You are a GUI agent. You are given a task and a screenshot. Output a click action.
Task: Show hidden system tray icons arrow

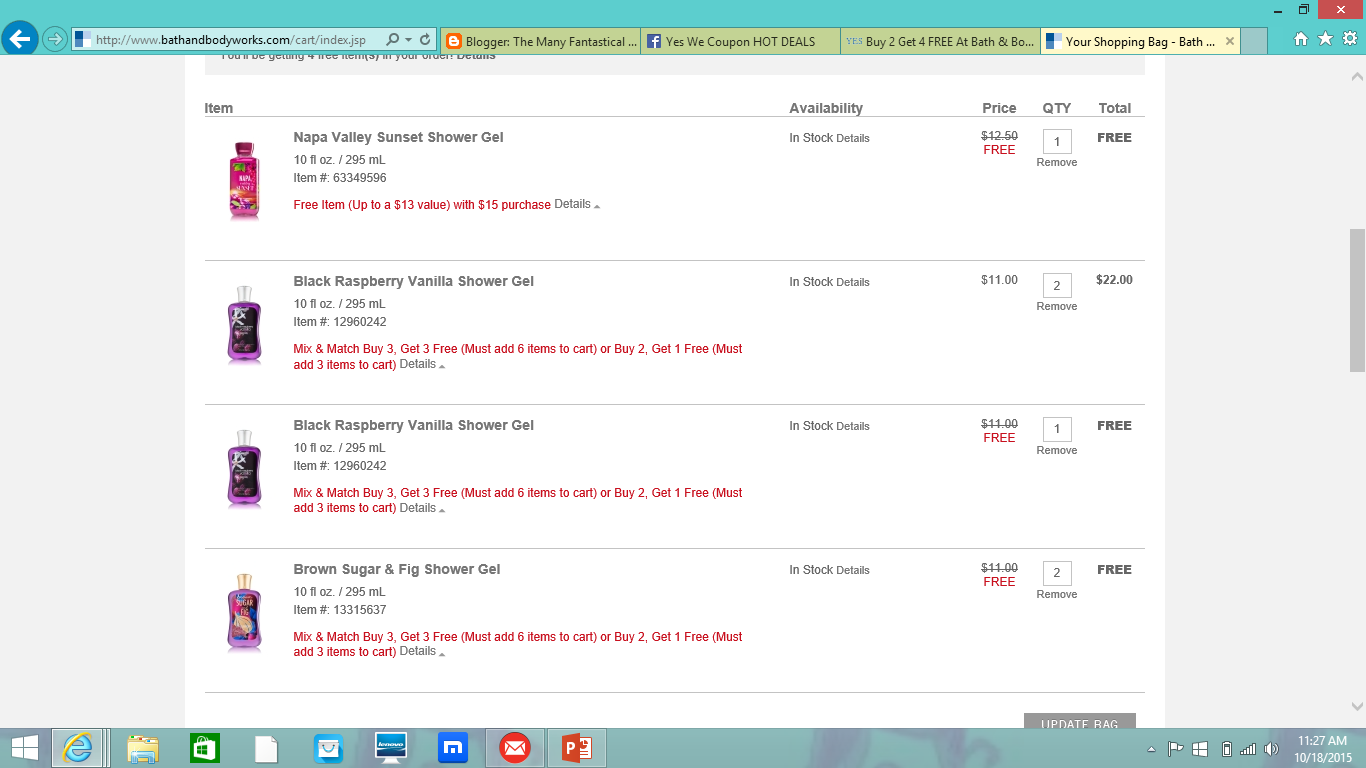(1152, 749)
